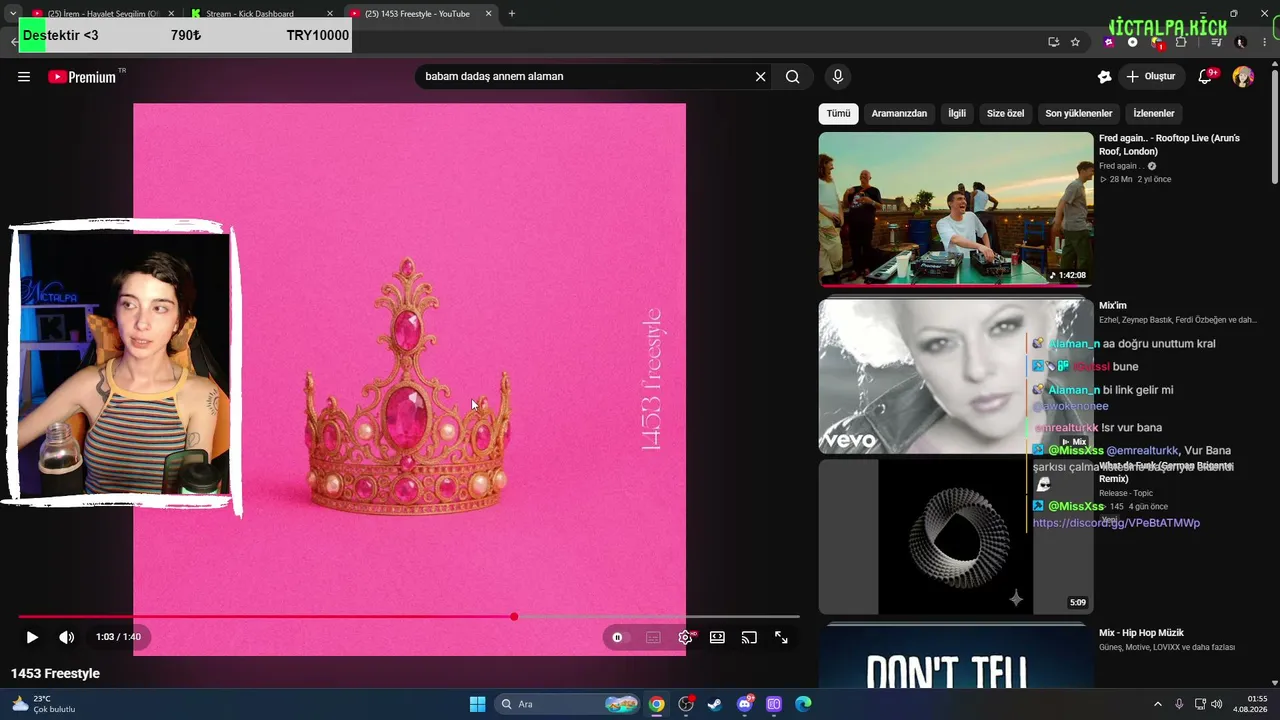The height and width of the screenshot is (720, 1280).
Task: Open the Mix - Hip Hop Müzik title
Action: point(1141,633)
